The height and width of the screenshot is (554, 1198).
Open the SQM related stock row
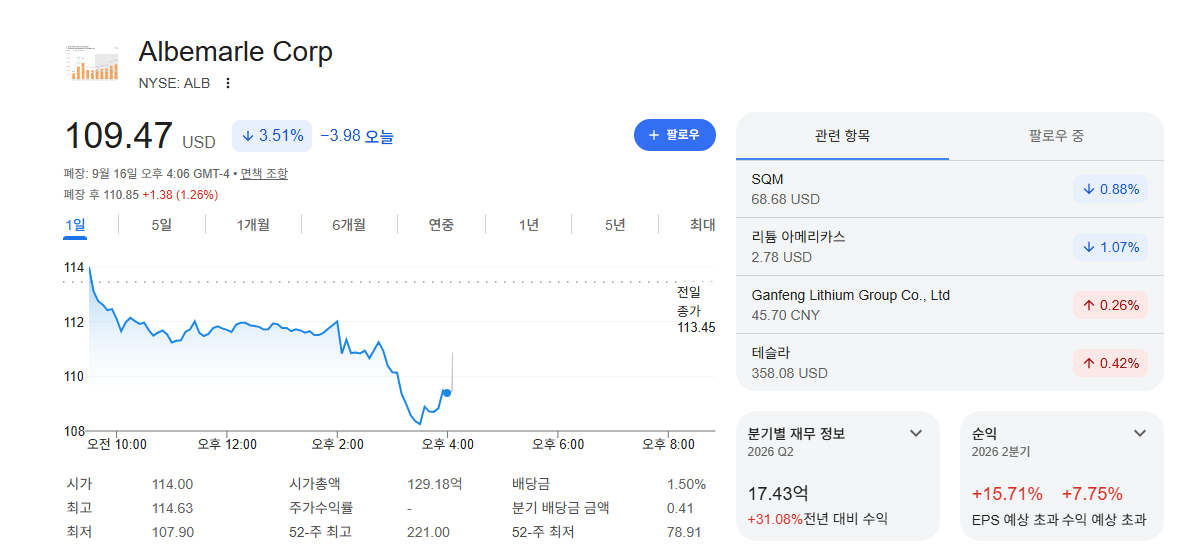tap(950, 189)
